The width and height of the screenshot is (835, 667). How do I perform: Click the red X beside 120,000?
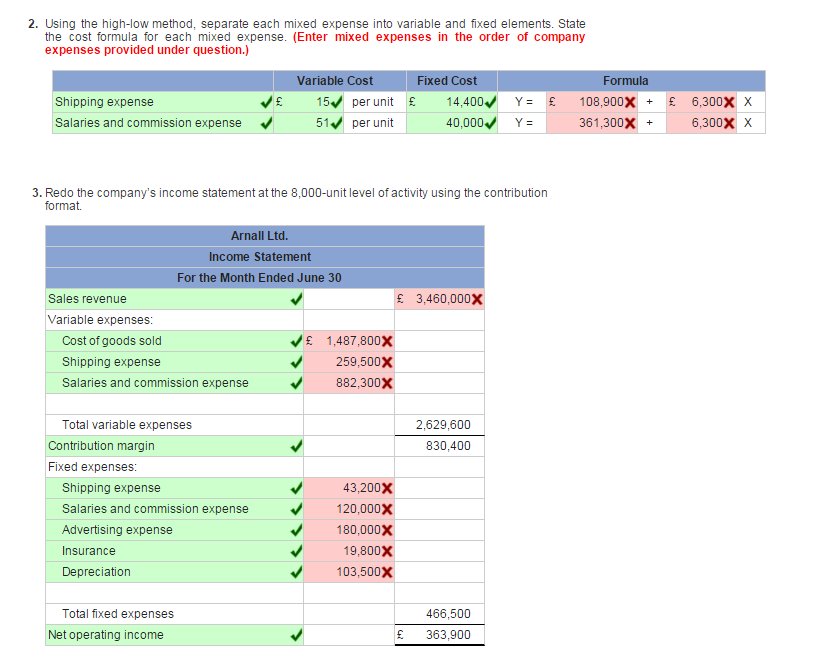[x=387, y=509]
